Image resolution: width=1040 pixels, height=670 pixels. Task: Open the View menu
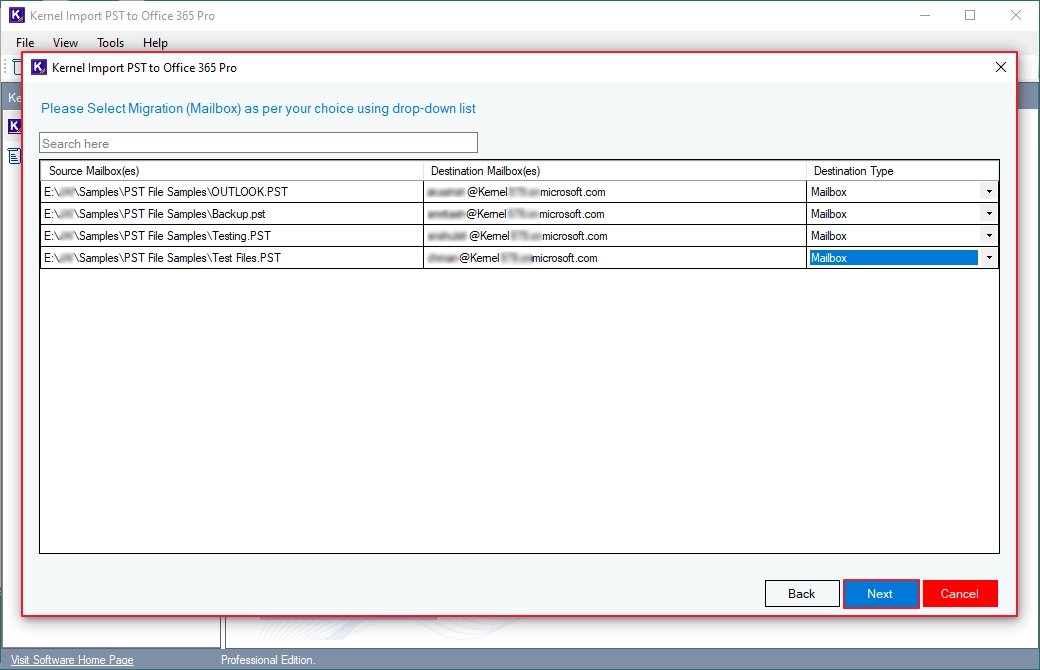click(65, 42)
